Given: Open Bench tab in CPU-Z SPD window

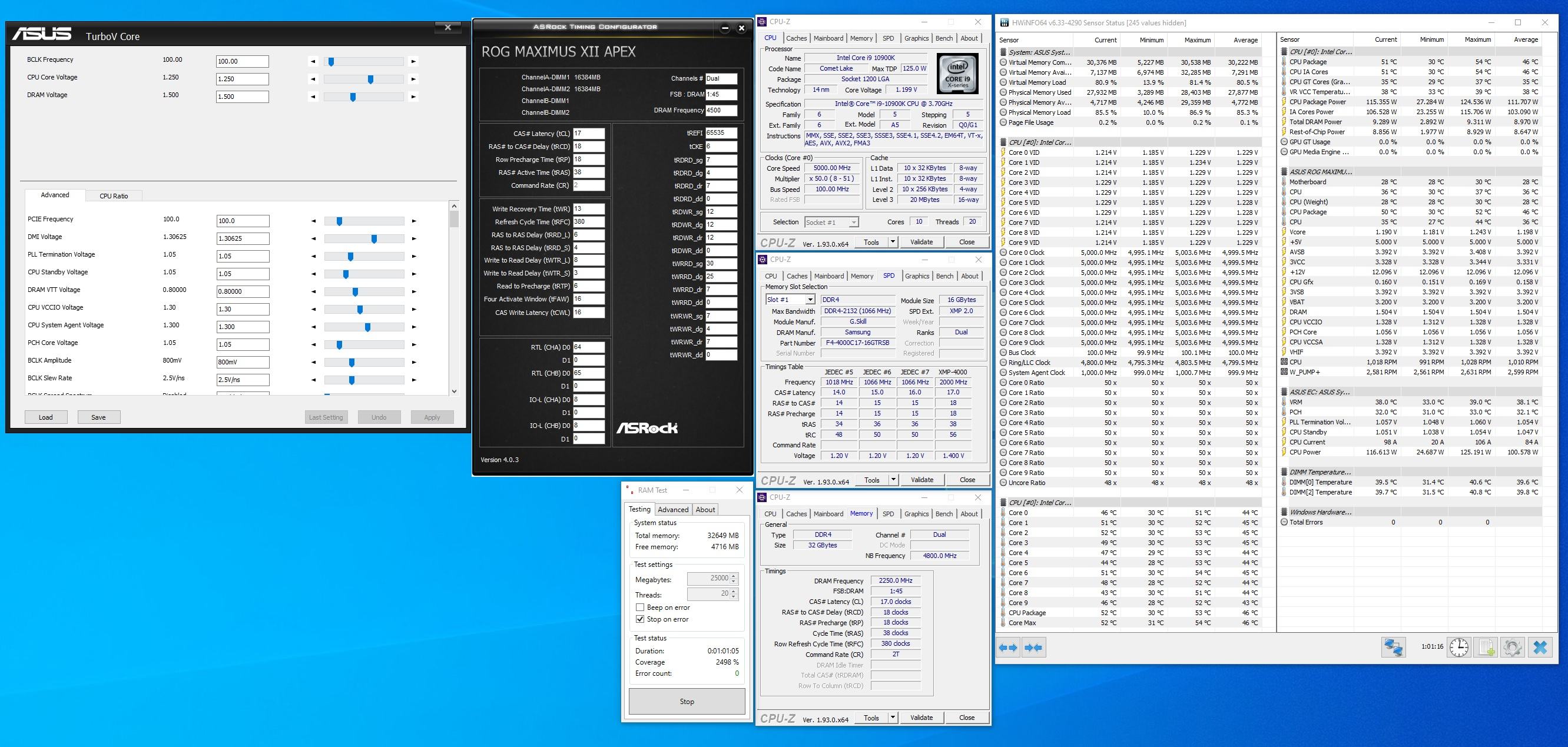Looking at the screenshot, I should coord(944,276).
